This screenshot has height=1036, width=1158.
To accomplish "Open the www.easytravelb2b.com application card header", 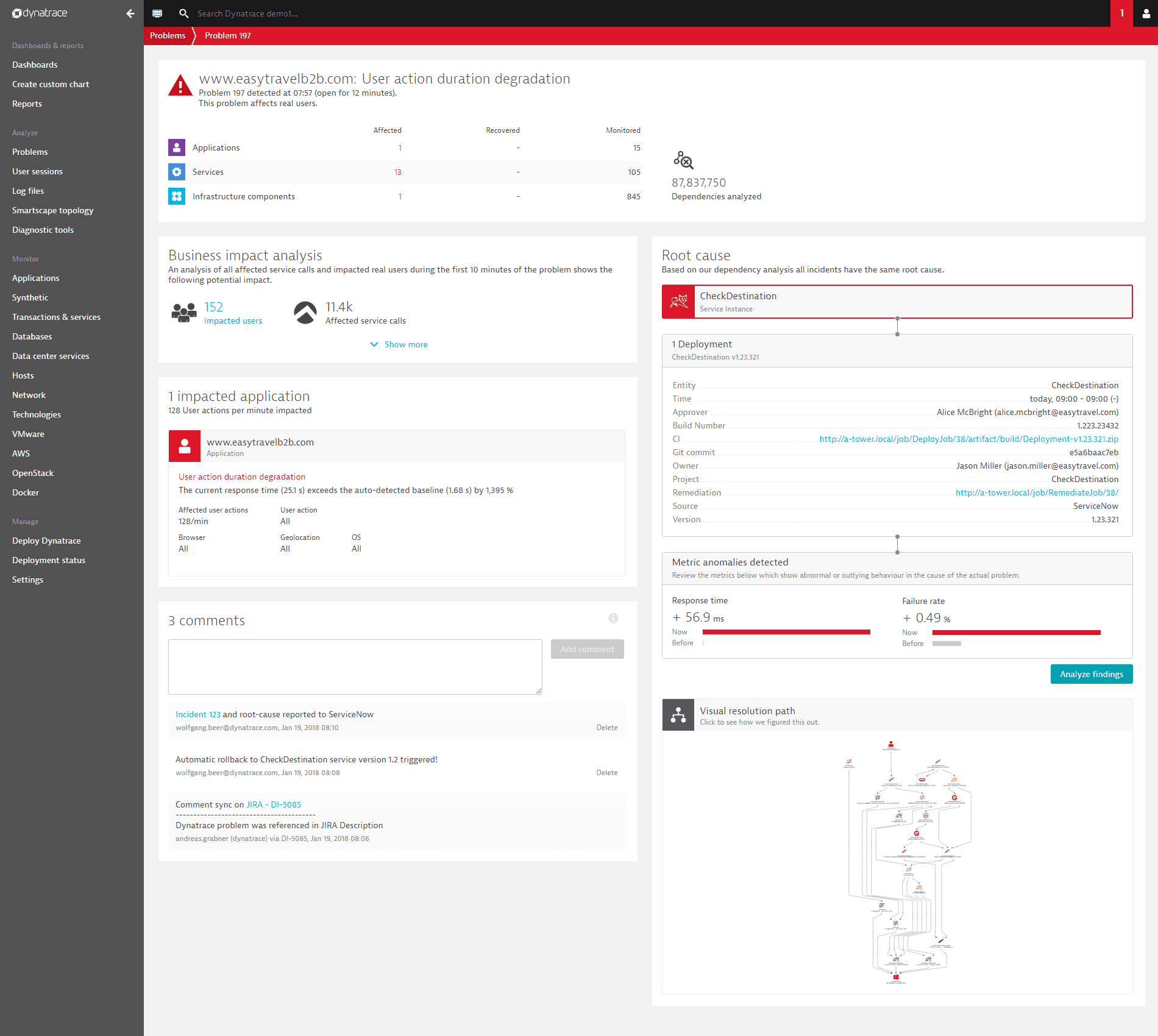I will click(x=397, y=447).
